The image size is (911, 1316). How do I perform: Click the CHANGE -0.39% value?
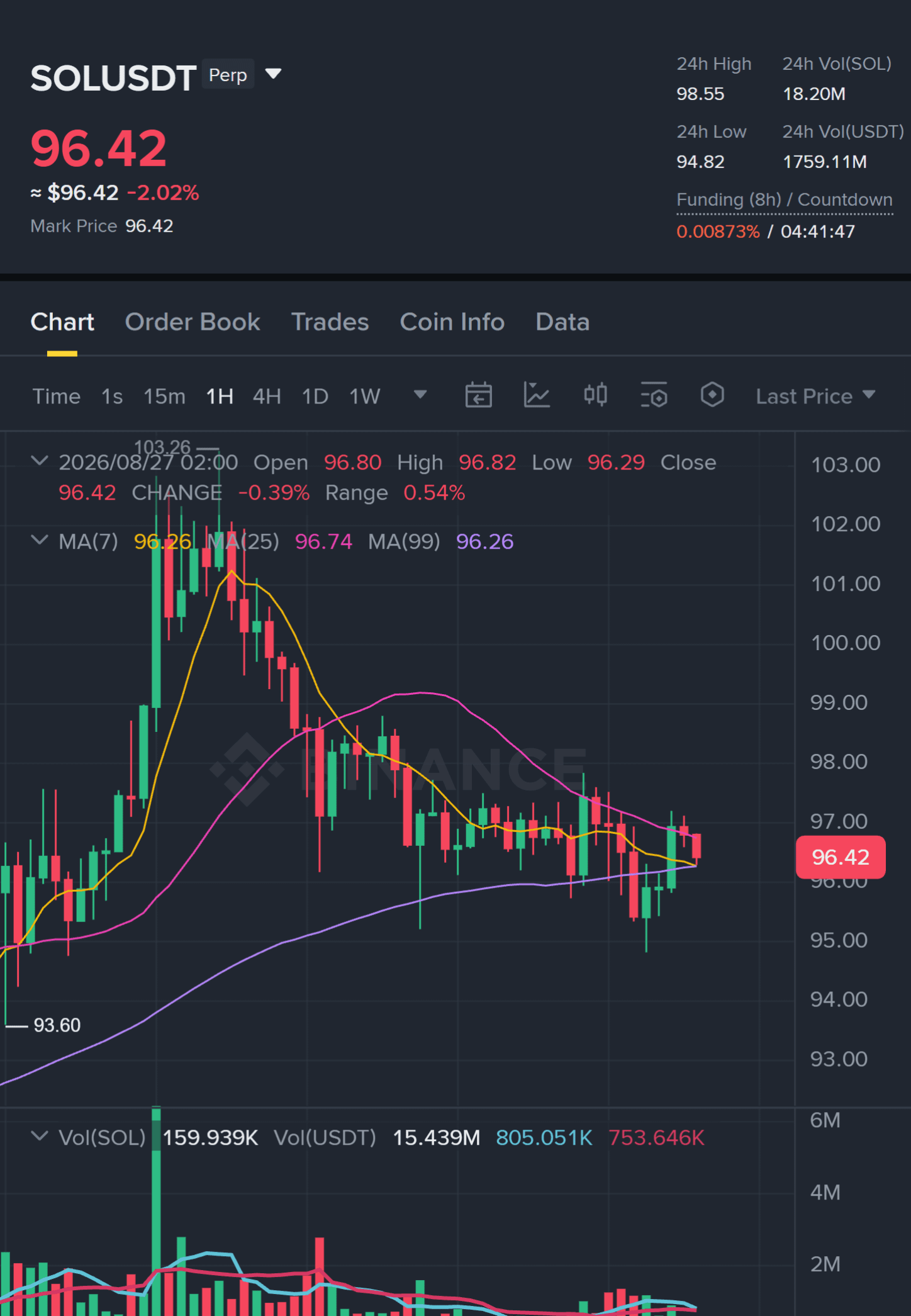point(274,492)
